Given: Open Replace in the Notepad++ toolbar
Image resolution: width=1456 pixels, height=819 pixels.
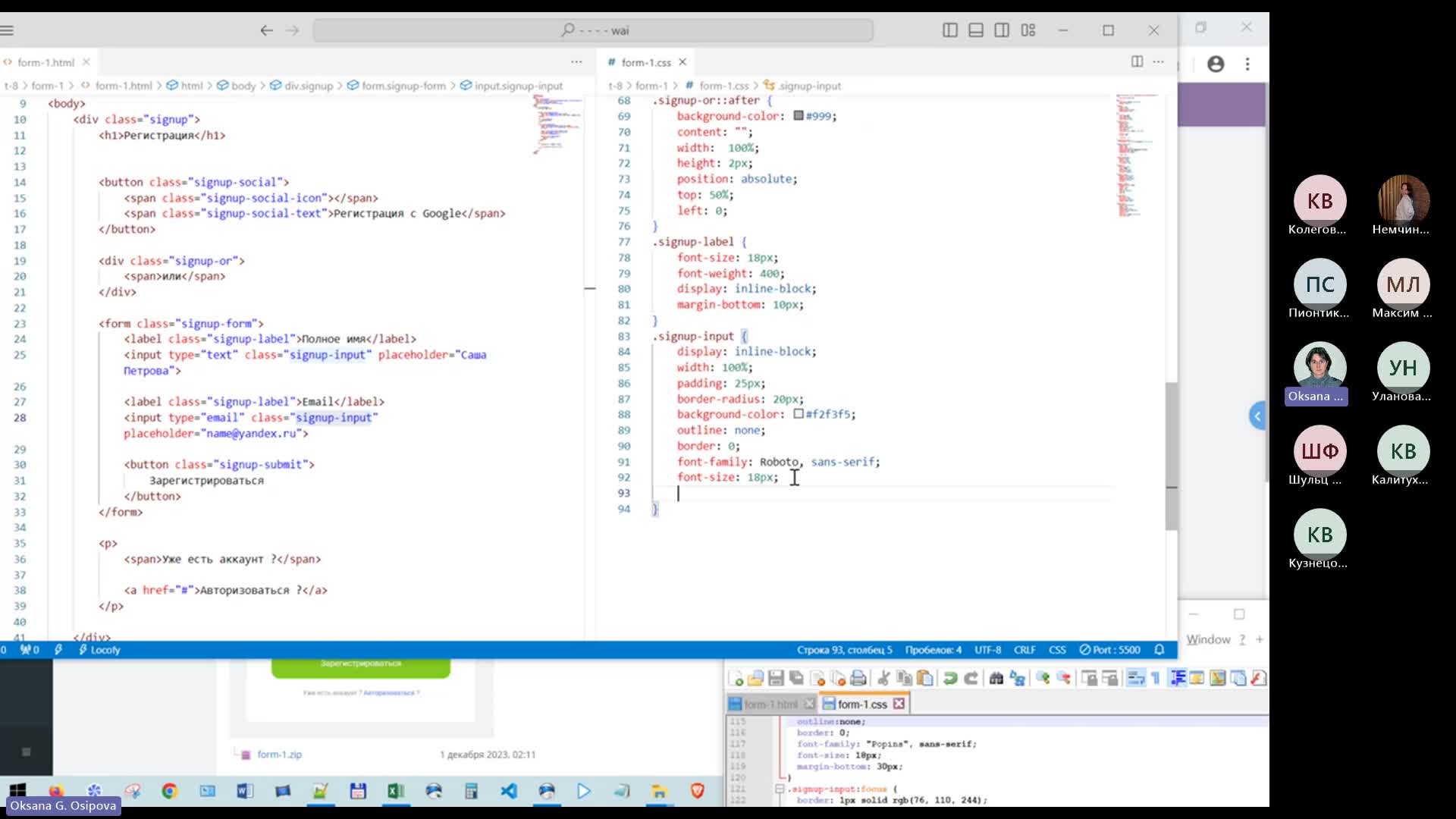Looking at the screenshot, I should [1018, 678].
